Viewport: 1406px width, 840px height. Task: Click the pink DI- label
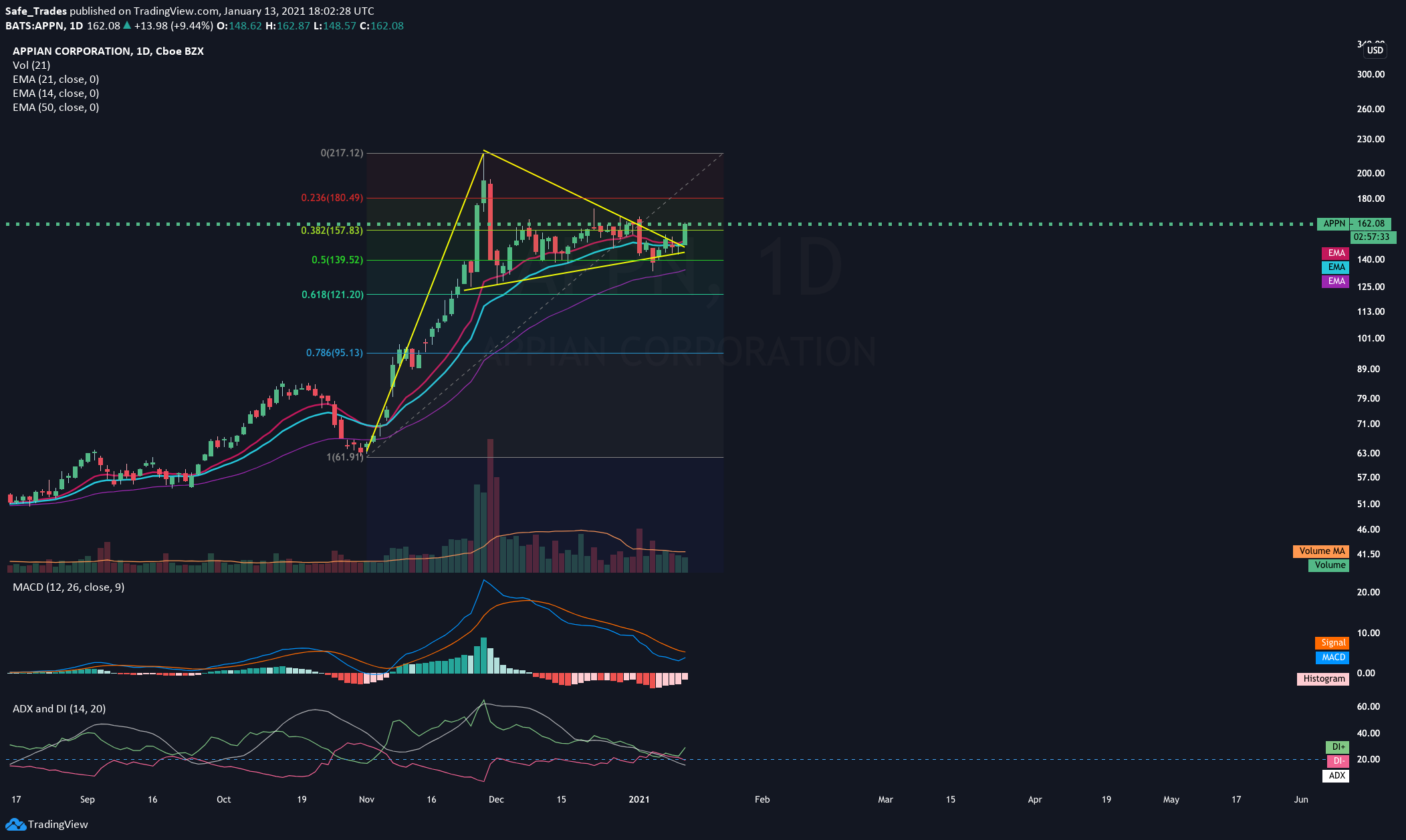point(1338,761)
